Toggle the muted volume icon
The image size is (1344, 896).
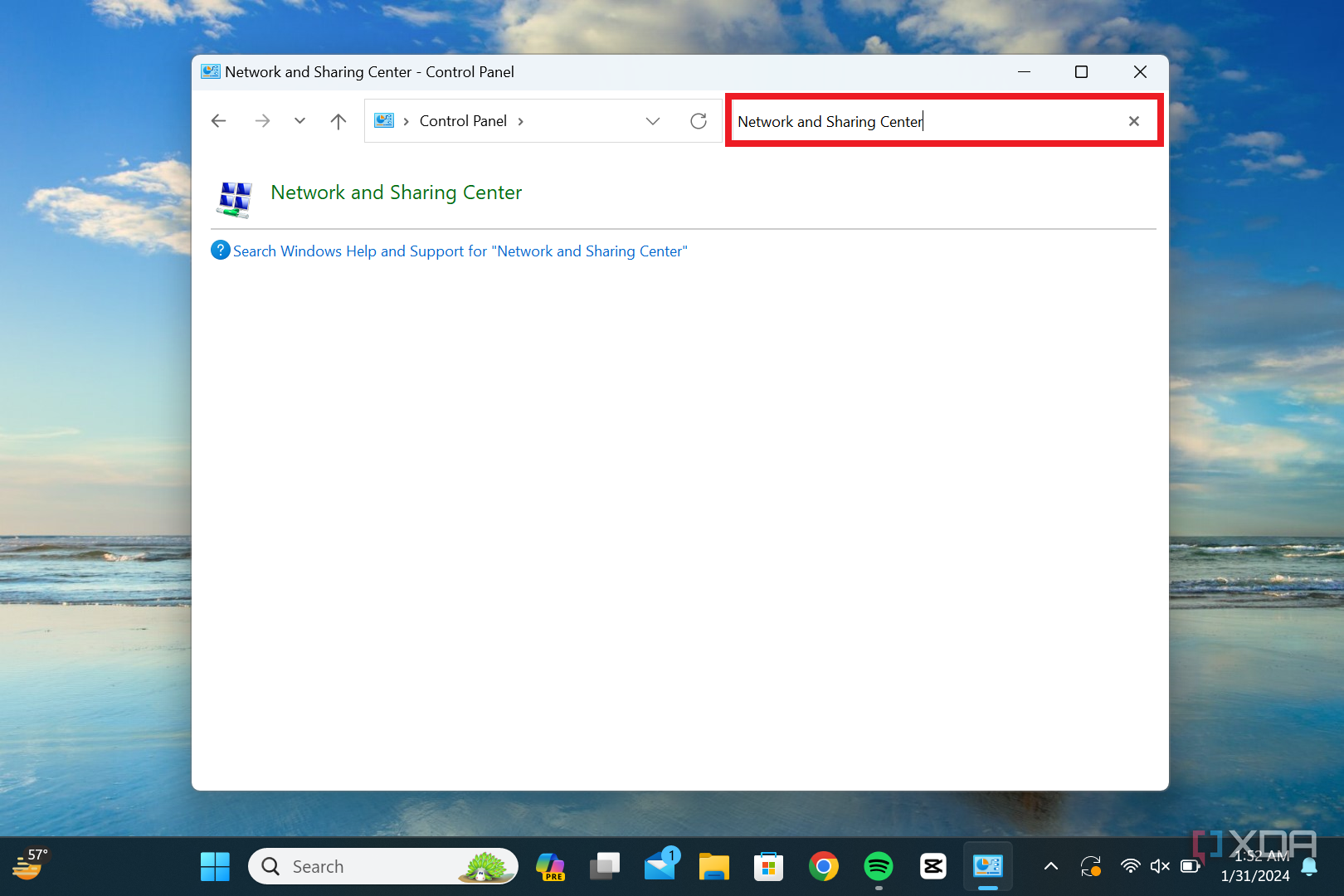pyautogui.click(x=1160, y=867)
